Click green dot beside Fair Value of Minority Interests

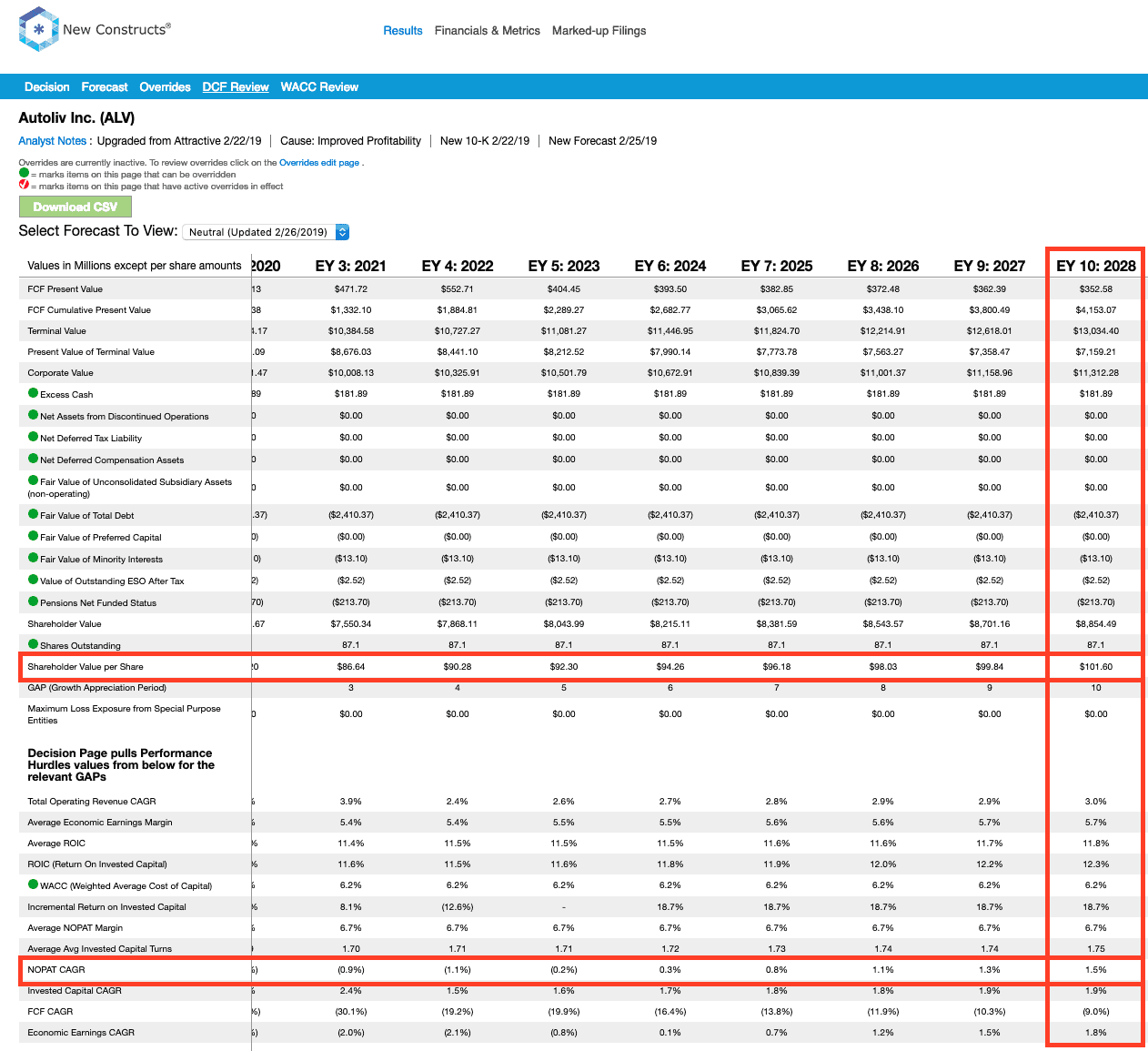(33, 558)
